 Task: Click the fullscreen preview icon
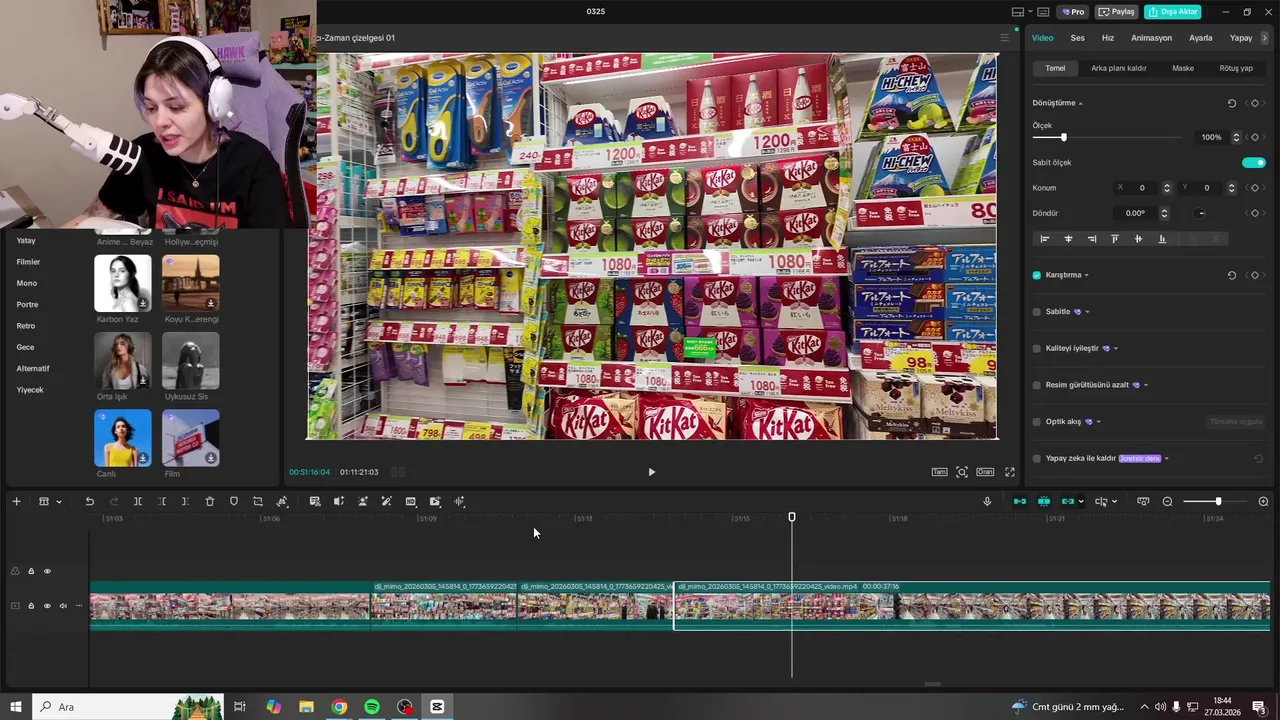pos(1010,472)
